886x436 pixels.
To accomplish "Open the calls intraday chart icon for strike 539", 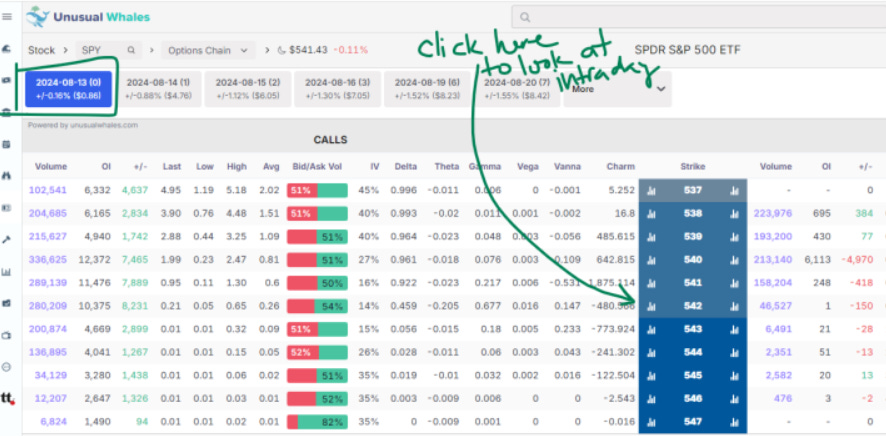I will [651, 237].
